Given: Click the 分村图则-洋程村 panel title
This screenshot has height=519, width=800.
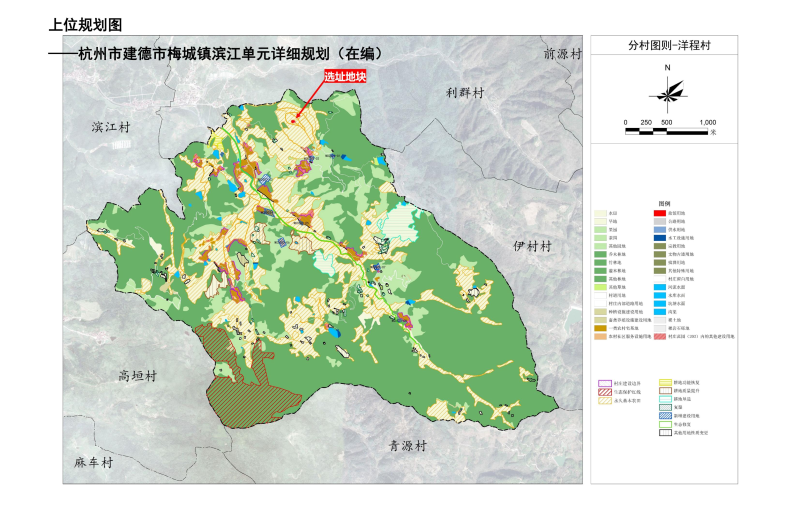Looking at the screenshot, I should [x=665, y=45].
